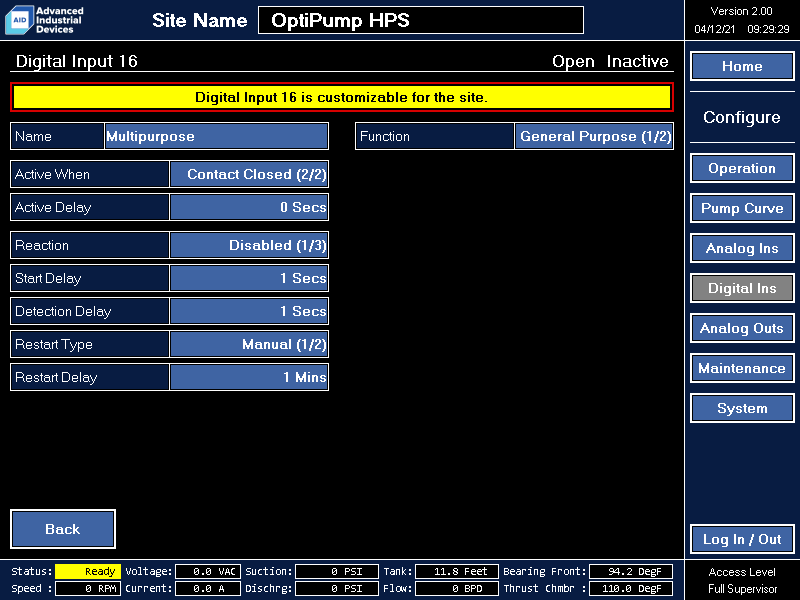Edit the Site Name field OptiPump HPS
Screen dimensions: 800x600
[421, 20]
